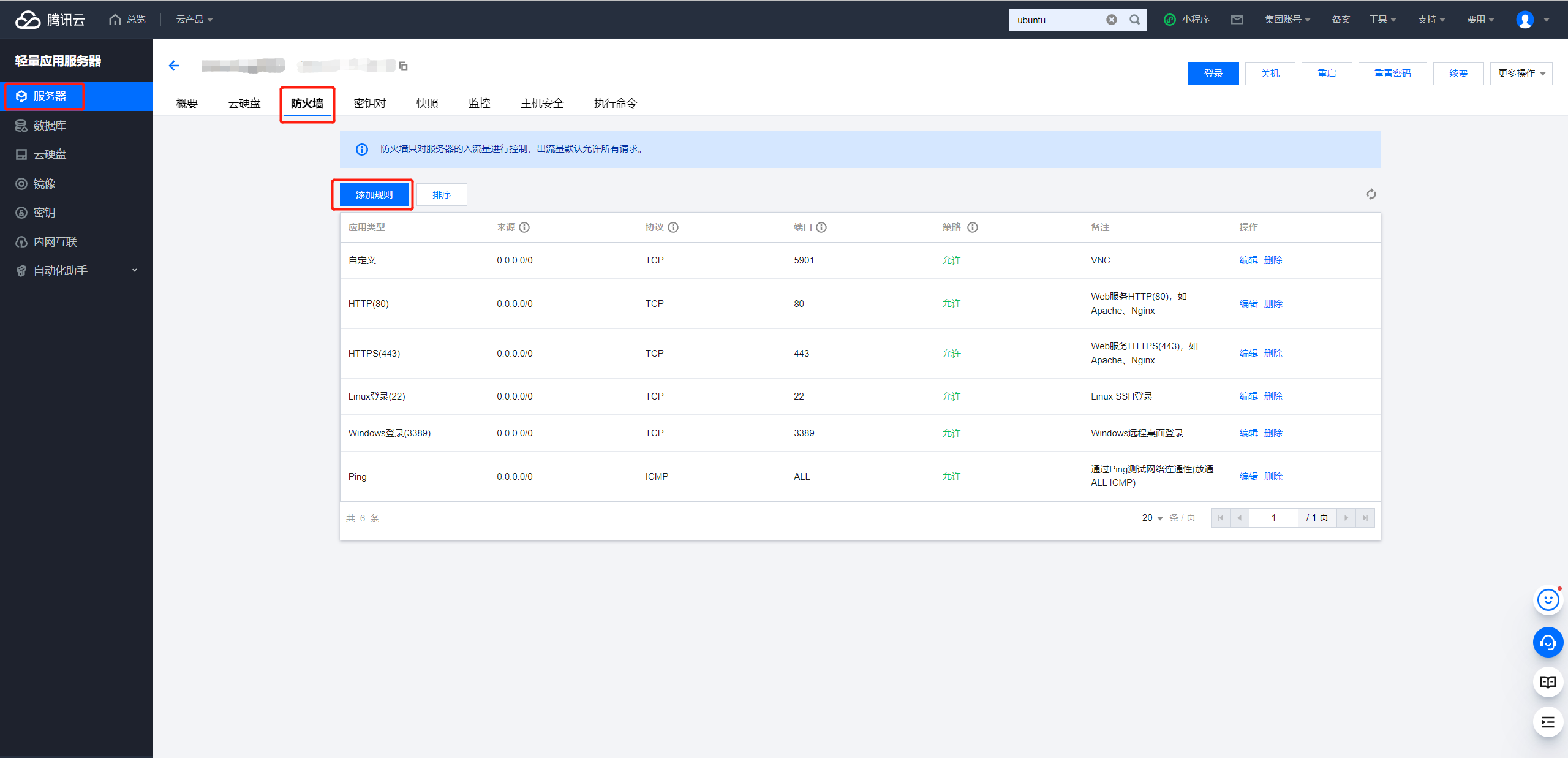The image size is (1568, 758).
Task: Expand 自动化助手 sidebar group
Action: click(77, 271)
